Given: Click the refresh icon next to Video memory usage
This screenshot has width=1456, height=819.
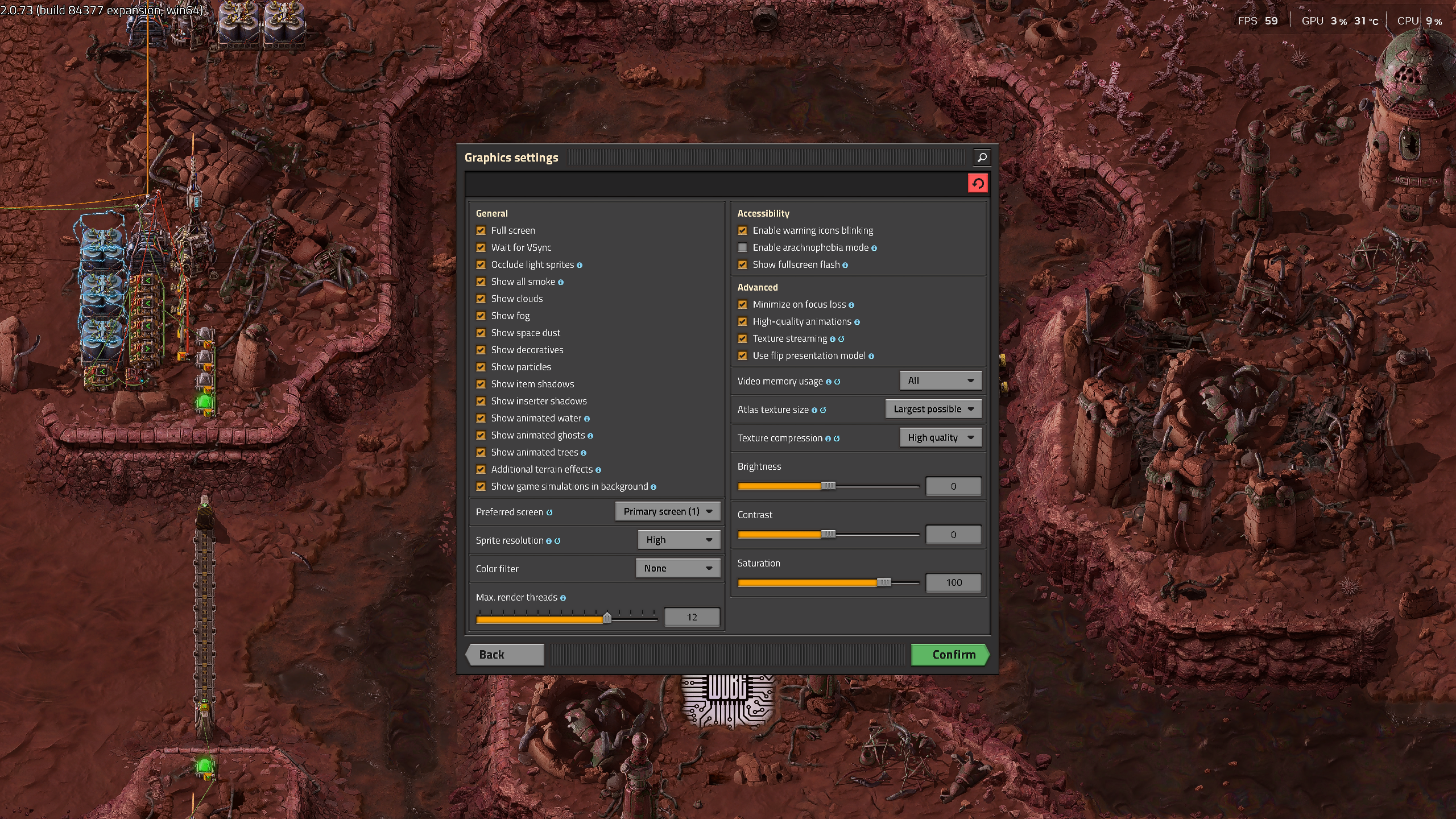Looking at the screenshot, I should click(x=836, y=382).
